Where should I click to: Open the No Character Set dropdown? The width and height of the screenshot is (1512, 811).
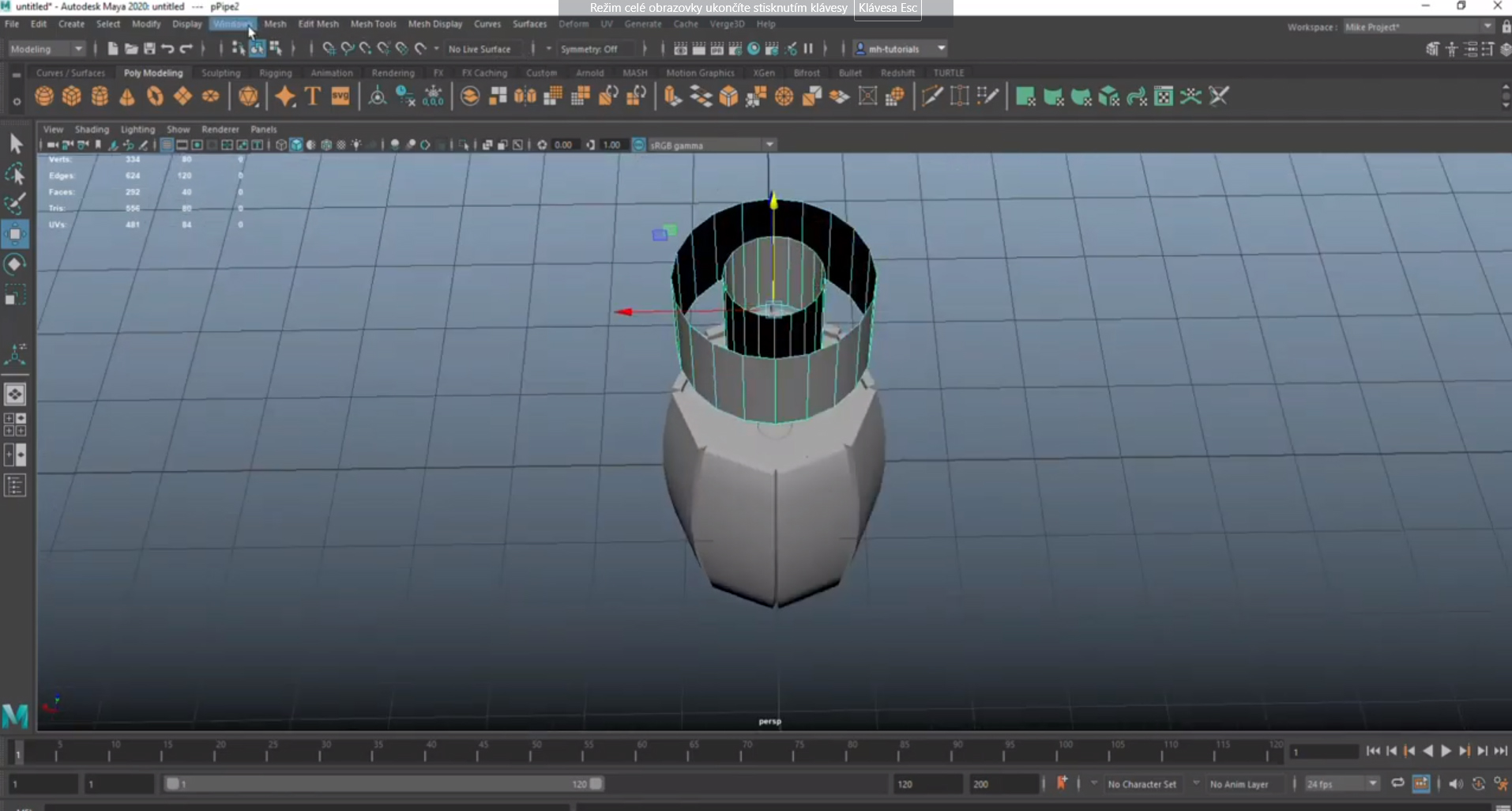(1145, 784)
